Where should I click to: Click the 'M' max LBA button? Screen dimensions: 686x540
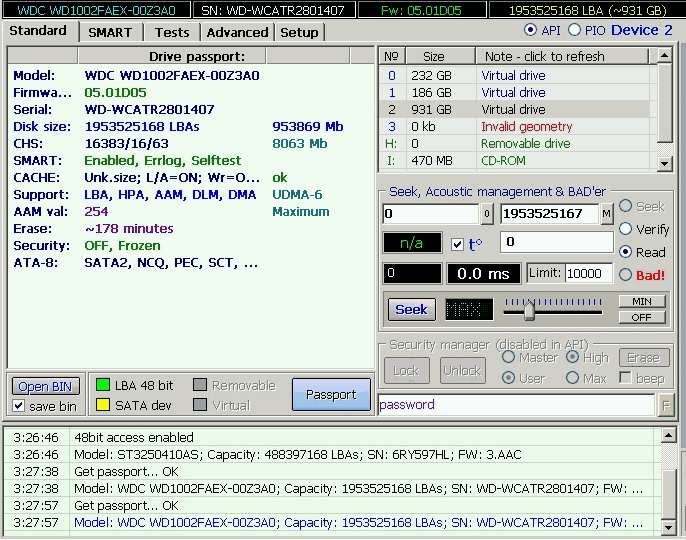(x=606, y=214)
